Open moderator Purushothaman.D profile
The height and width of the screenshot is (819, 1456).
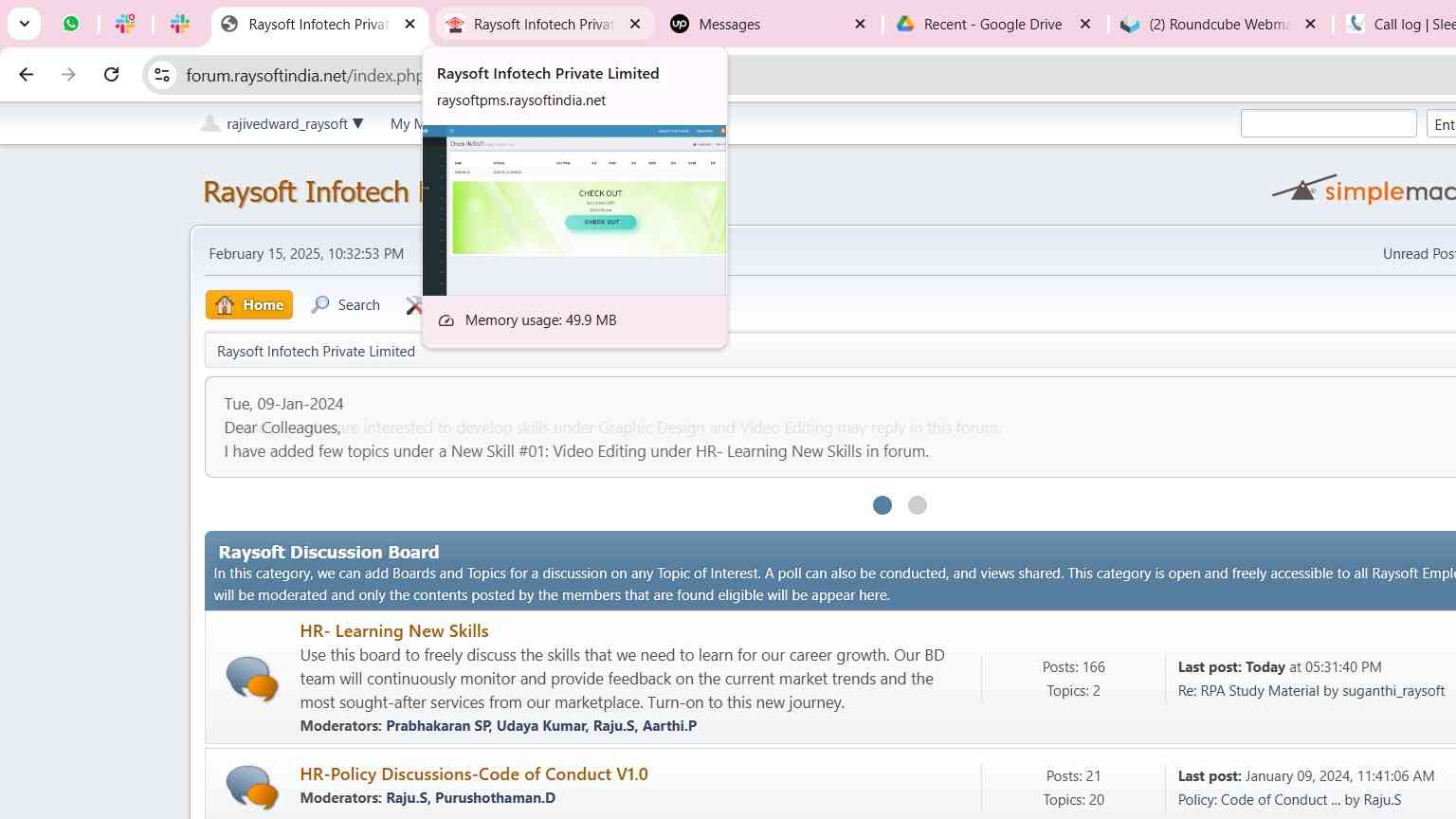495,798
